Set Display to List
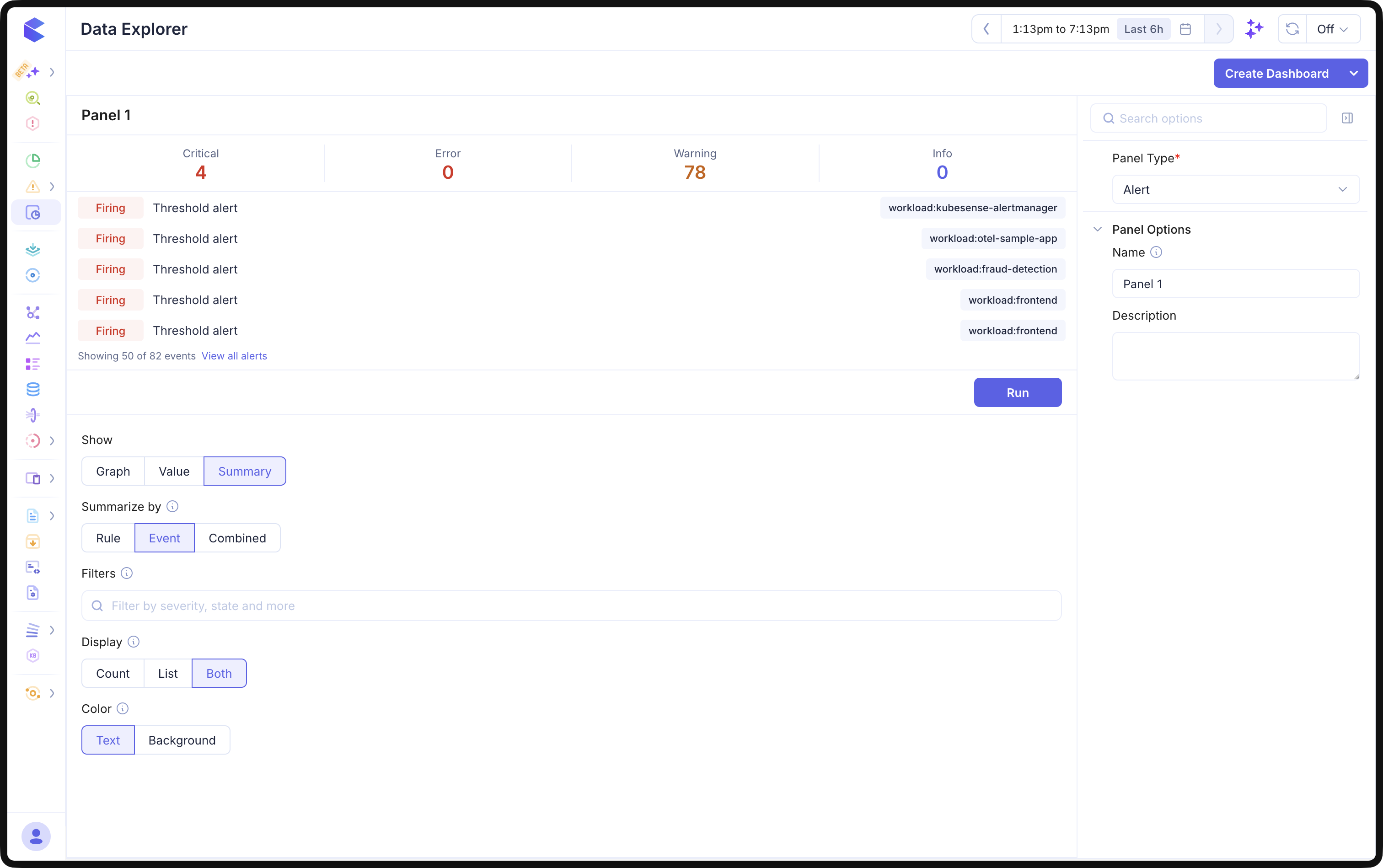This screenshot has width=1383, height=868. (x=168, y=673)
